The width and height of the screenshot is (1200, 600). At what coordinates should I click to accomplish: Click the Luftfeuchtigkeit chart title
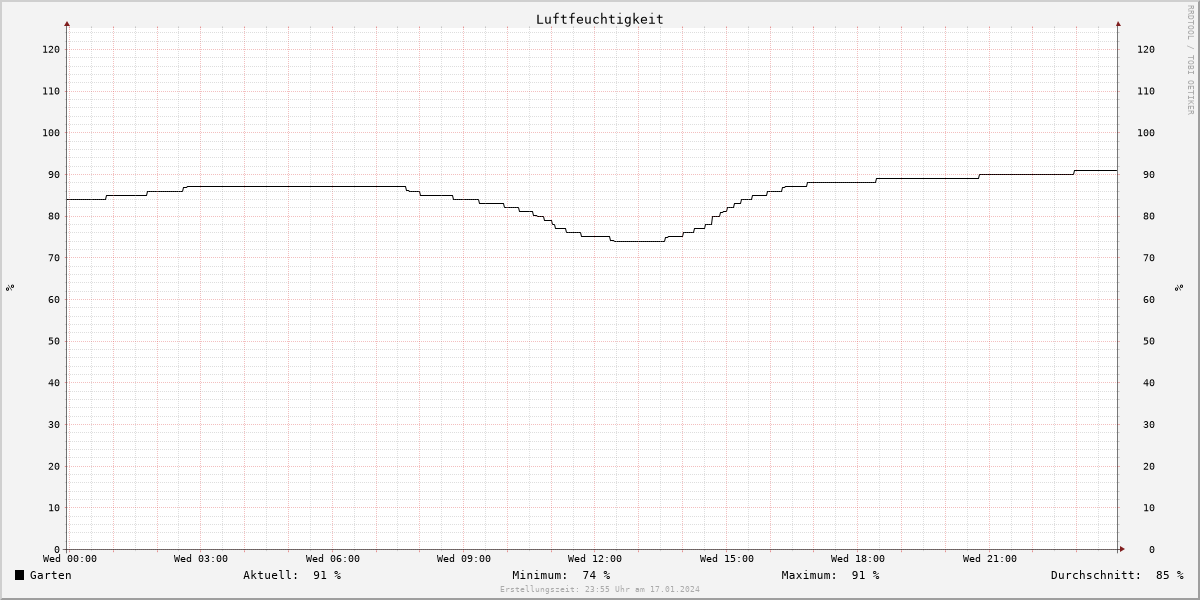(600, 19)
